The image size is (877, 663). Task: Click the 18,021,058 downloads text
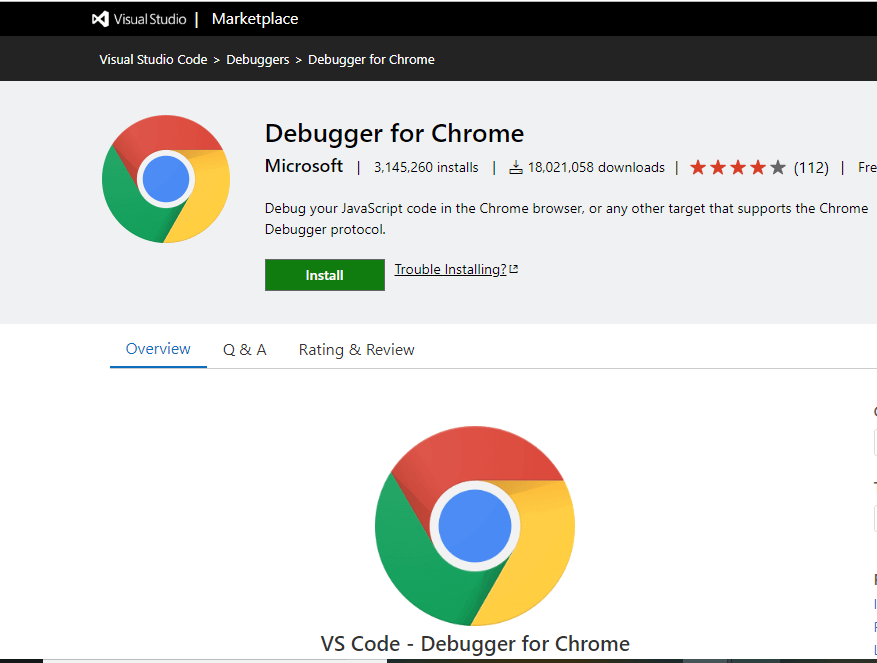(596, 167)
